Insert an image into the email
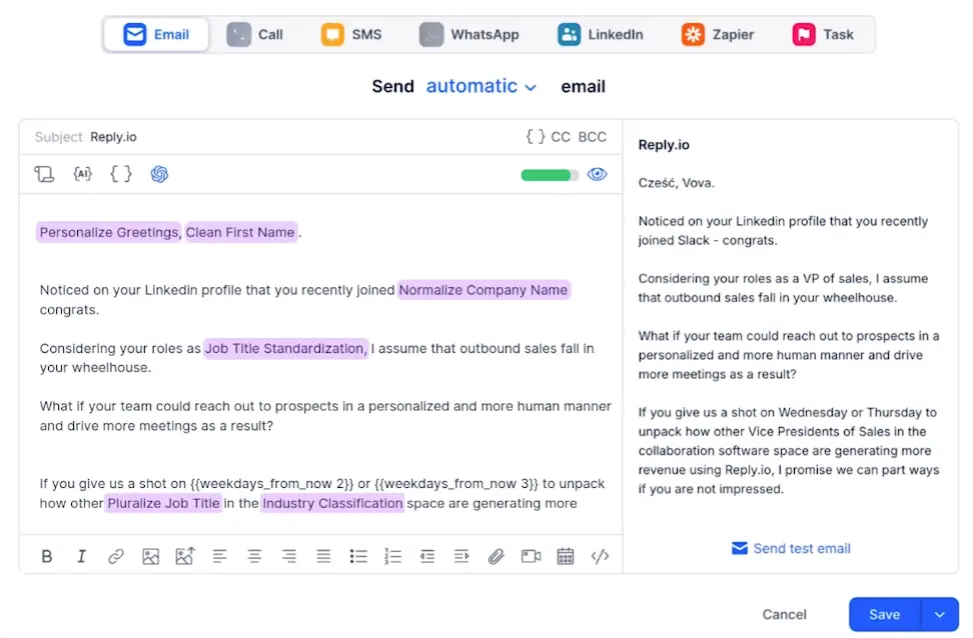 [151, 556]
